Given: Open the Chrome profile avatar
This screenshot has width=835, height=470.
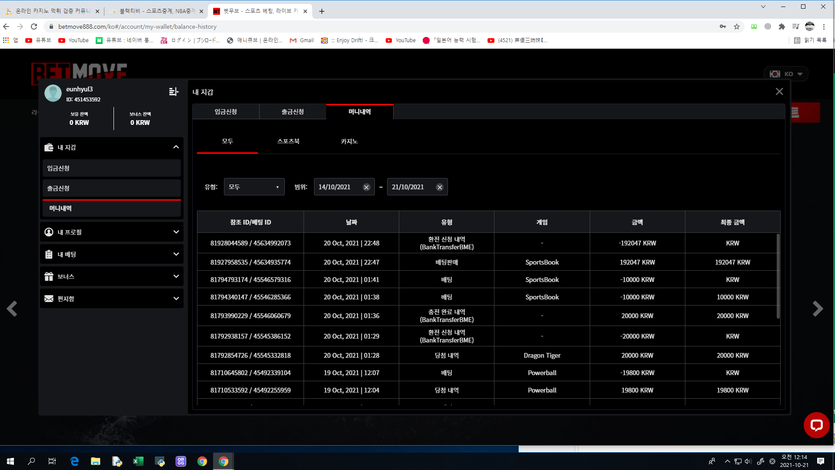Looking at the screenshot, I should point(809,26).
